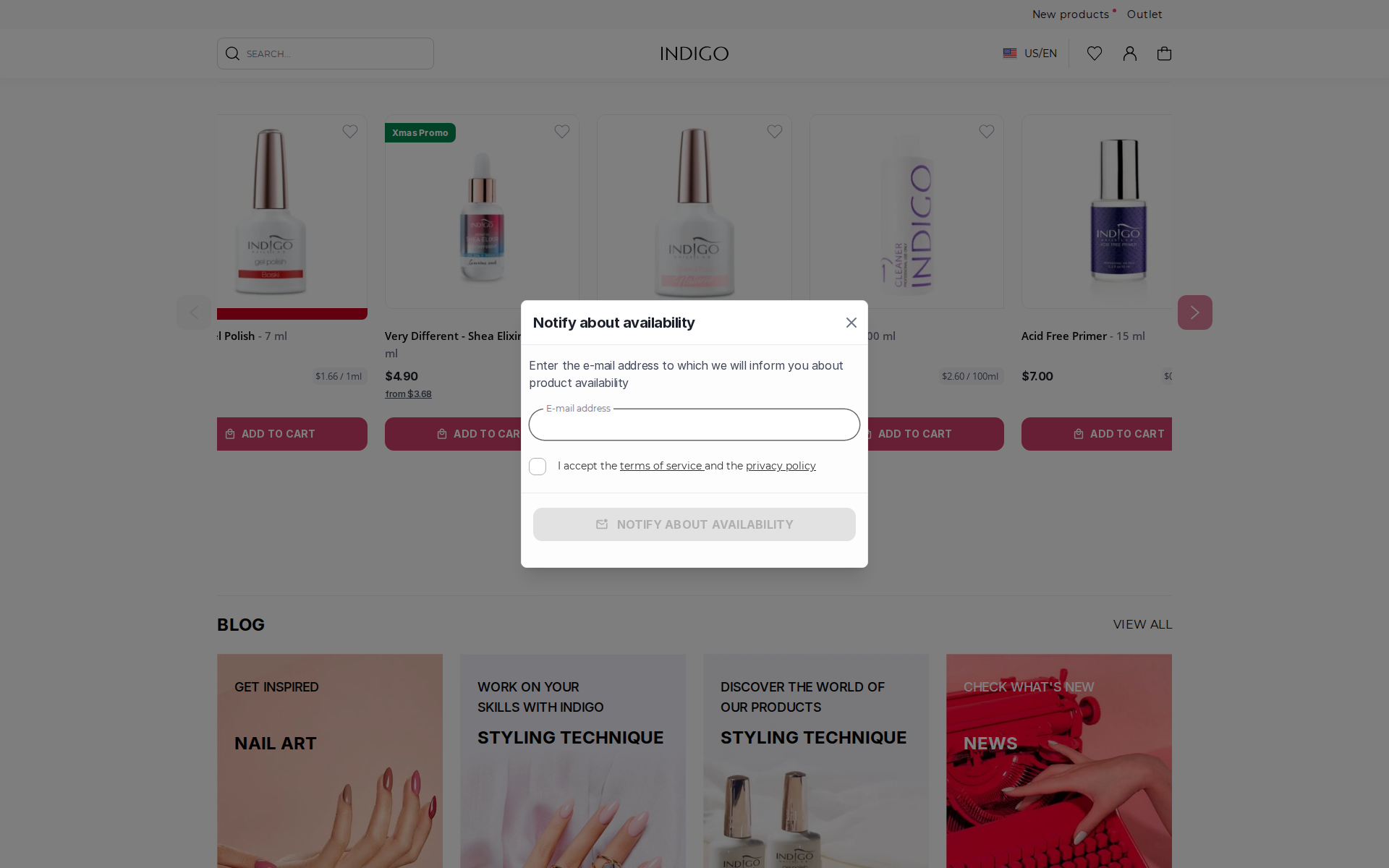Navigate to the Outlet section

pos(1144,14)
